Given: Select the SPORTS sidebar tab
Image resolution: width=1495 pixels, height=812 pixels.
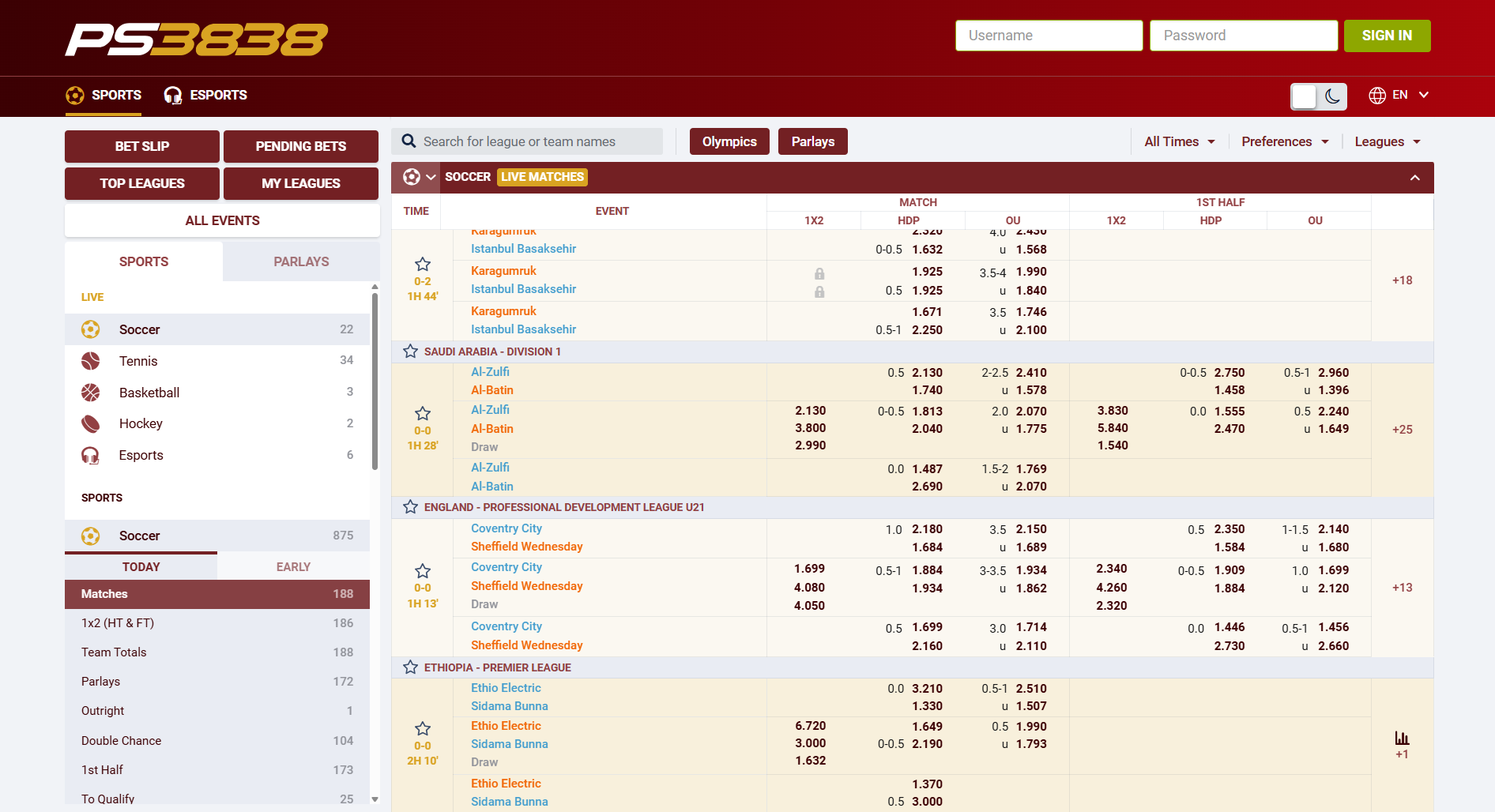Looking at the screenshot, I should tap(144, 261).
